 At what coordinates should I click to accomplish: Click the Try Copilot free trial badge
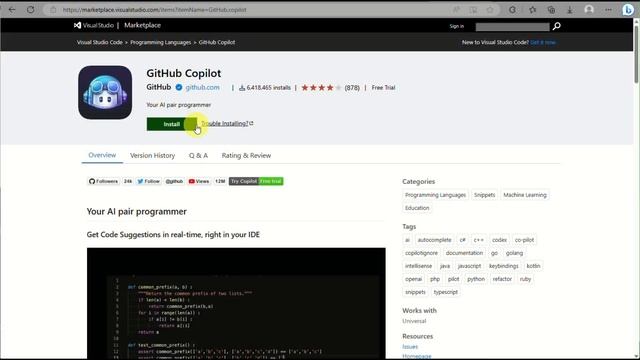pos(256,181)
